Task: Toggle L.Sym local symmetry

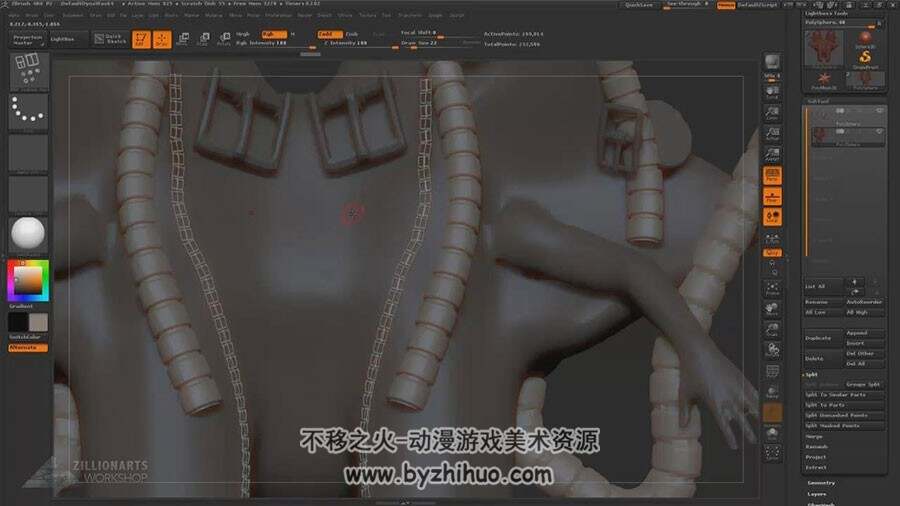Action: pyautogui.click(x=772, y=238)
